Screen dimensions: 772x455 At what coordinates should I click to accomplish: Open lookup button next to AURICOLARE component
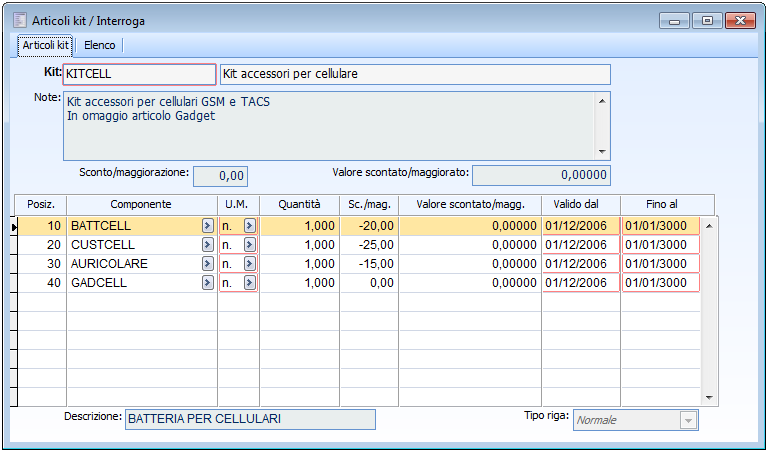click(208, 264)
